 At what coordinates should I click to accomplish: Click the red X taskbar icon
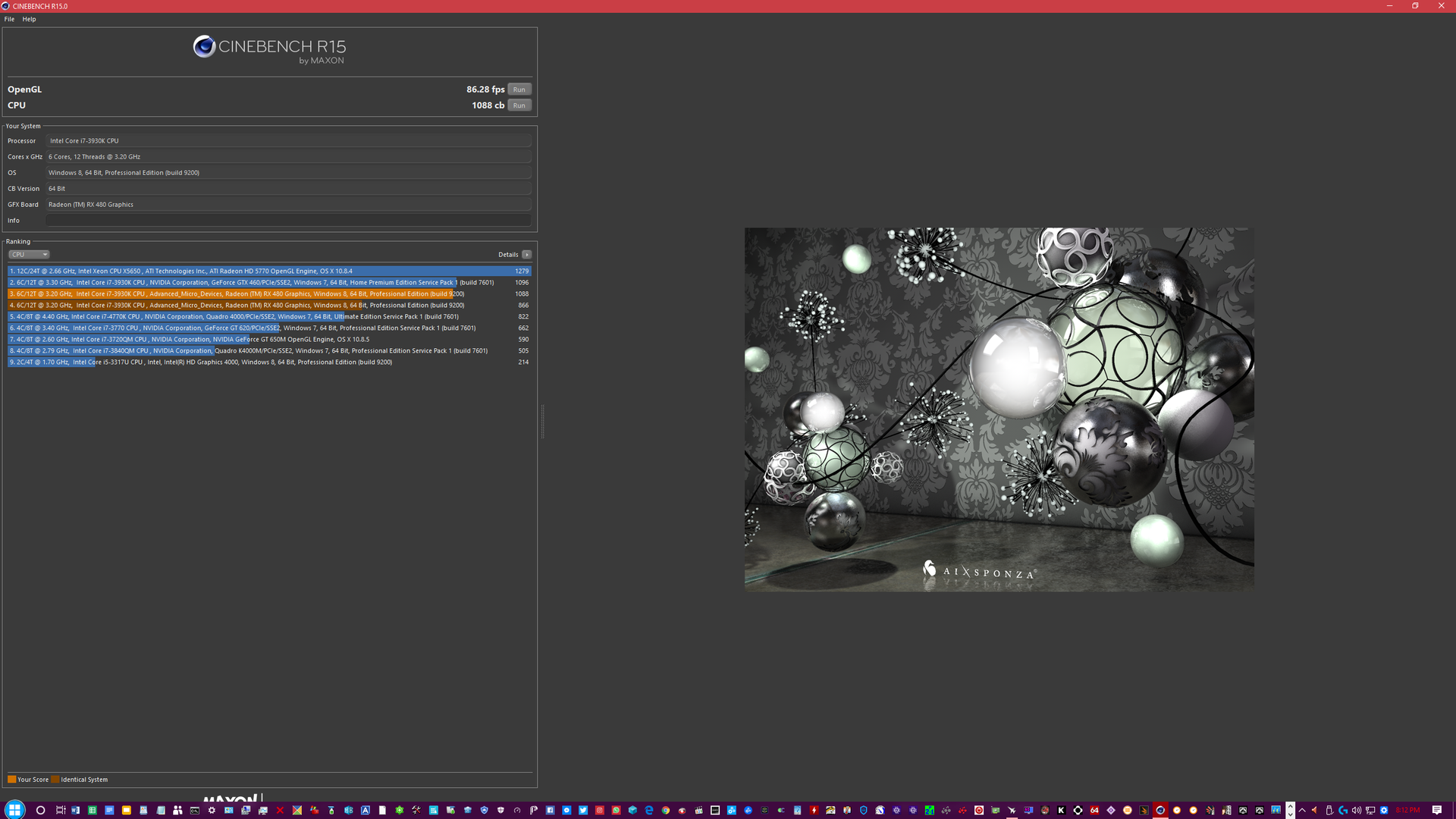tap(280, 810)
